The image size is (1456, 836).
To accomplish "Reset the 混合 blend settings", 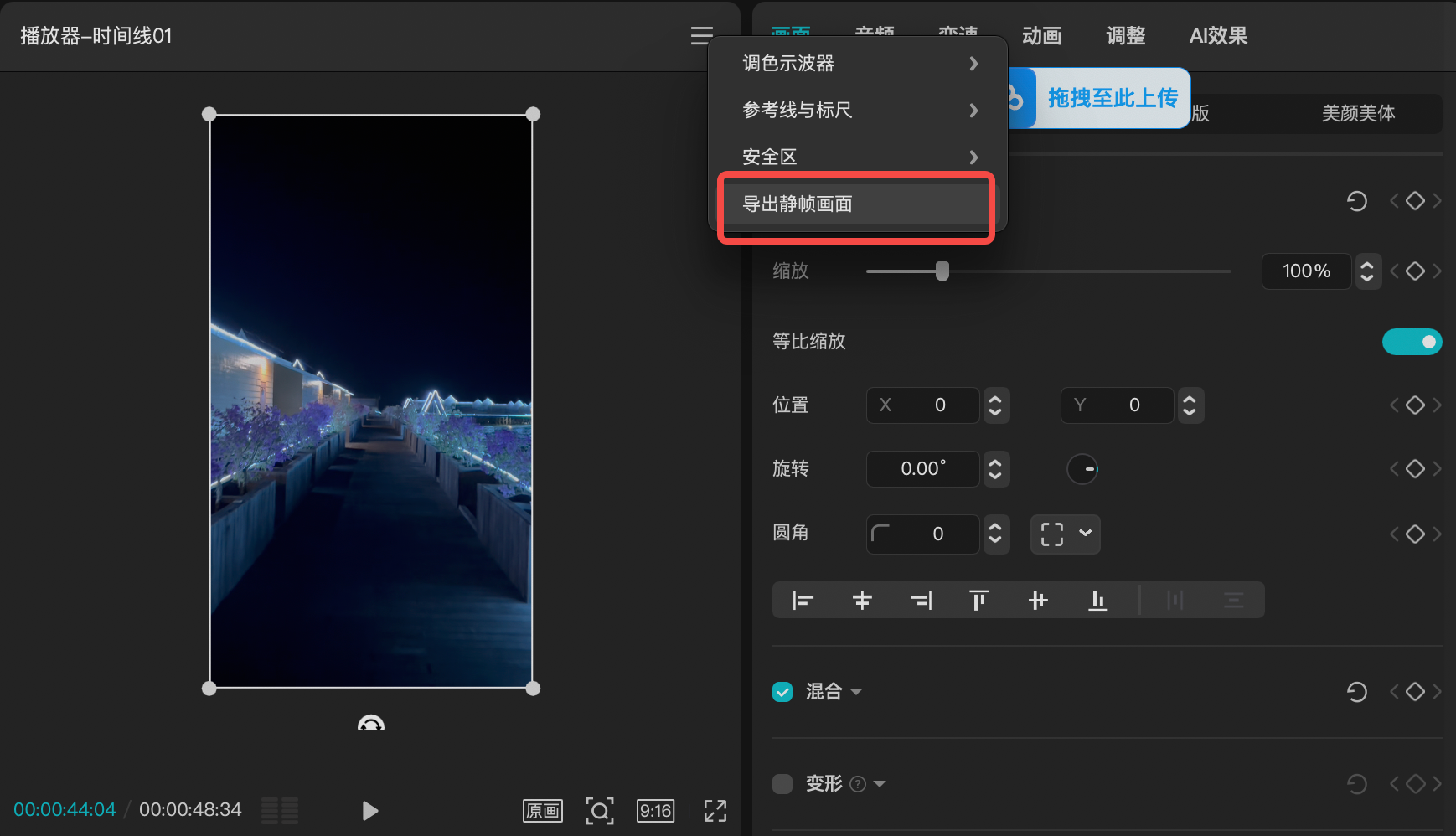I will pos(1356,692).
